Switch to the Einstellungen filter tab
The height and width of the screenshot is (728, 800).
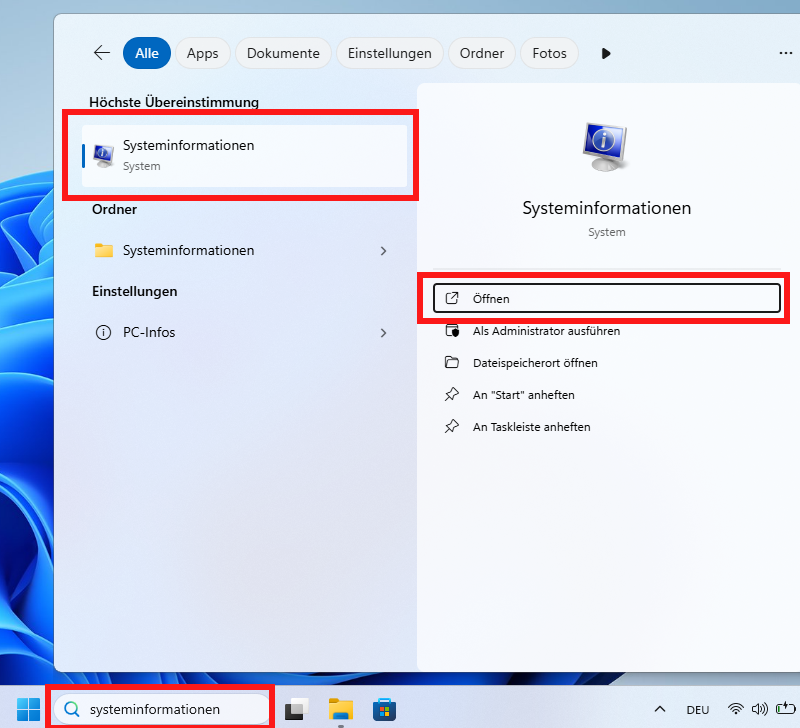[x=390, y=53]
